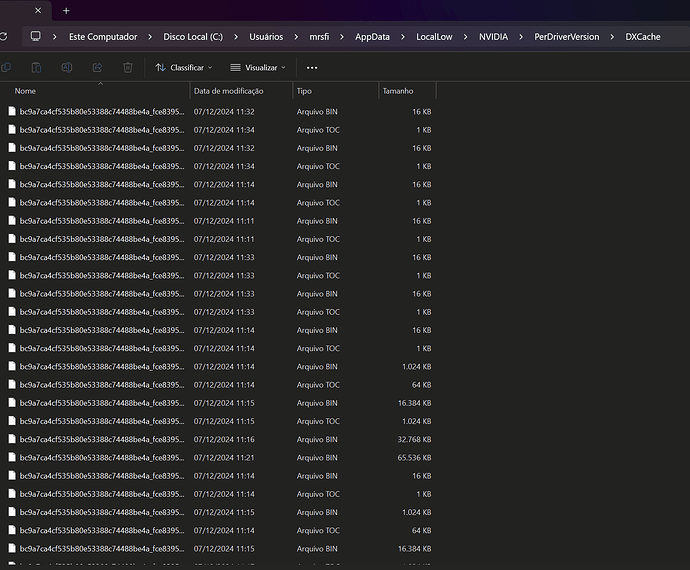Click 16 KB size in 11:11 BIN row
690x570 pixels.
[422, 221]
